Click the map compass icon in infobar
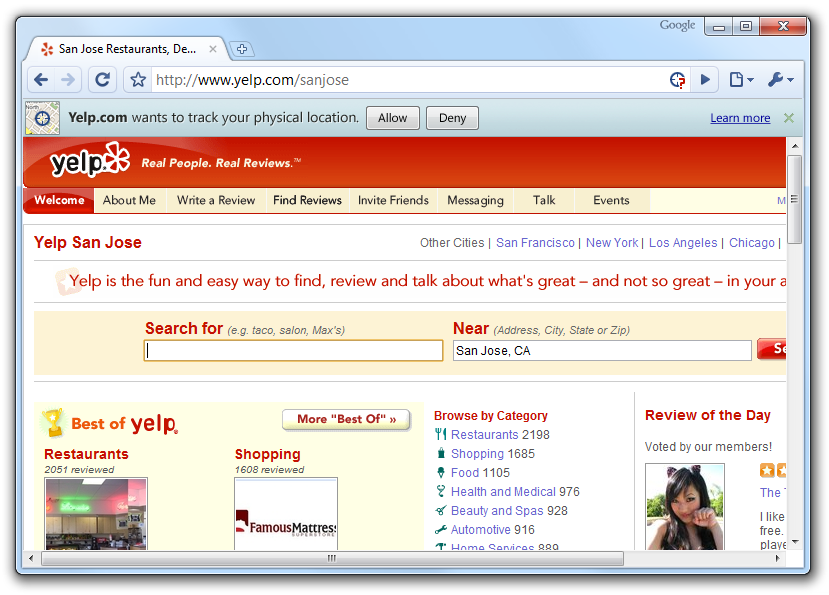Image resolution: width=829 pixels, height=595 pixels. tap(42, 118)
